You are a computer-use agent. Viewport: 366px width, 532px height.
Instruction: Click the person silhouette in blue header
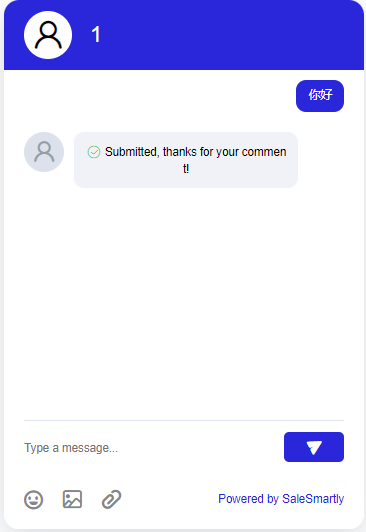(48, 35)
